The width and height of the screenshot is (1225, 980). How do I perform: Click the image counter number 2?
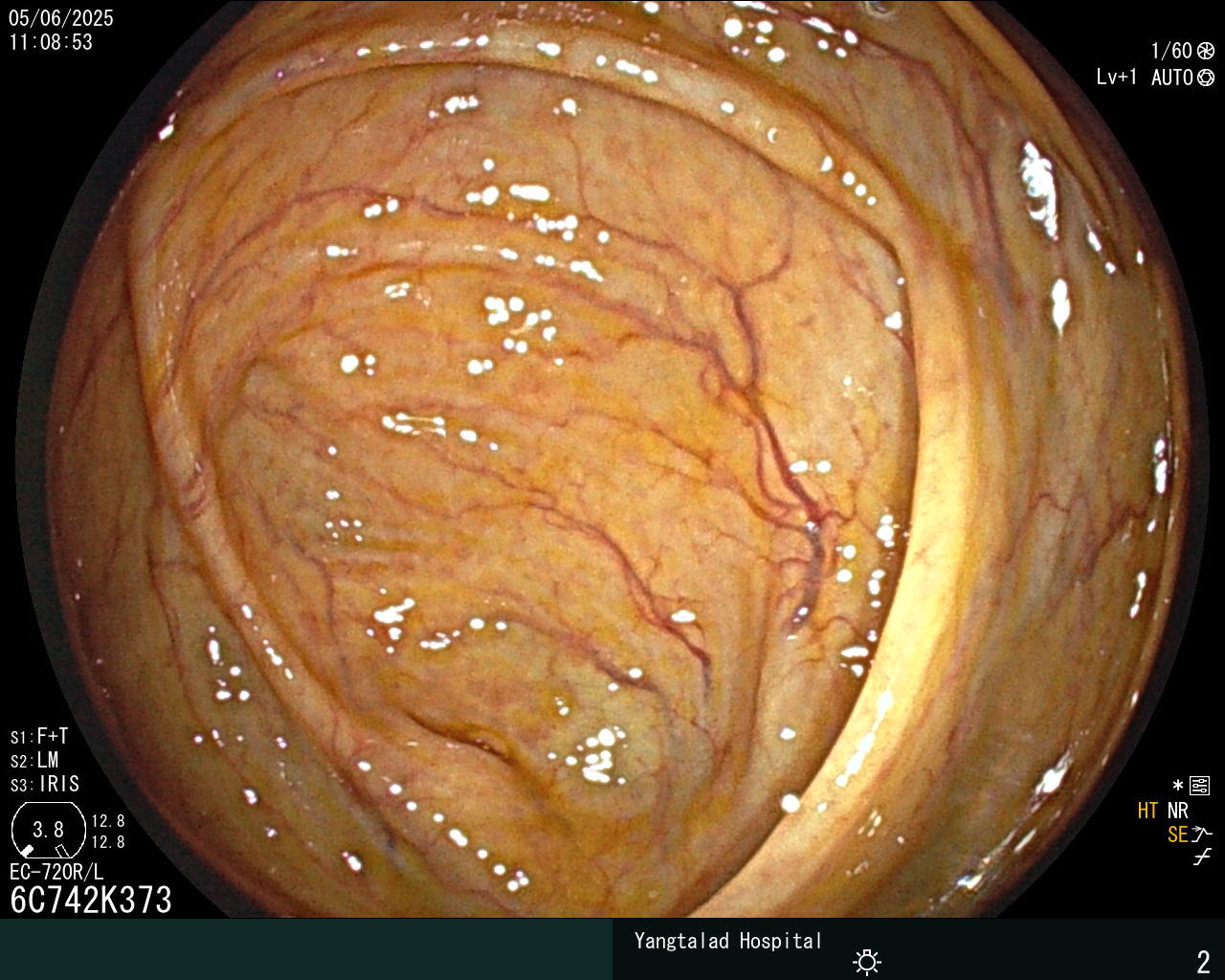coord(1204,961)
